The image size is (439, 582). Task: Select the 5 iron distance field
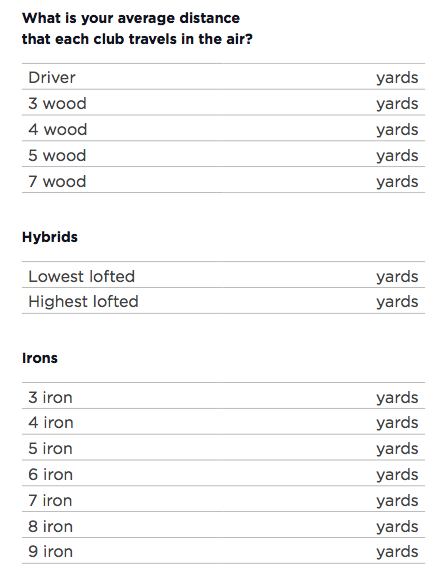pyautogui.click(x=223, y=448)
